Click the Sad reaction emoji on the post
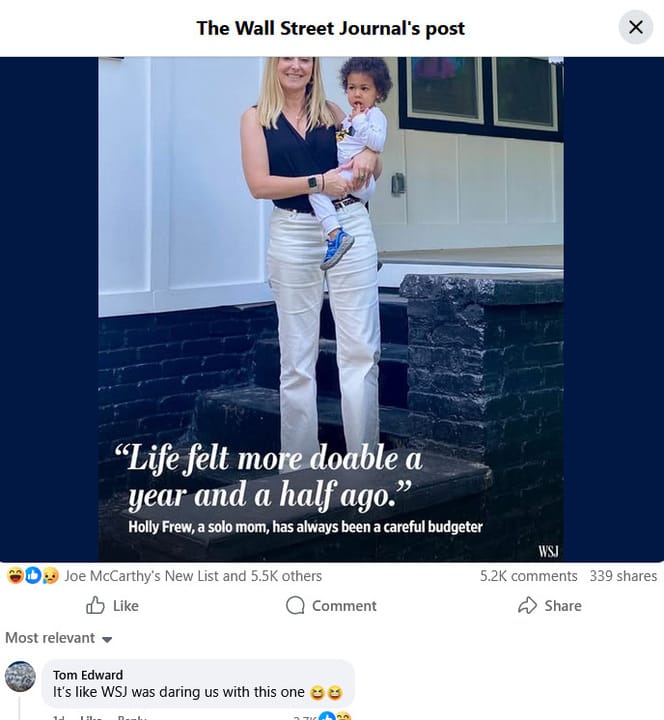The width and height of the screenshot is (664, 720). [x=50, y=575]
